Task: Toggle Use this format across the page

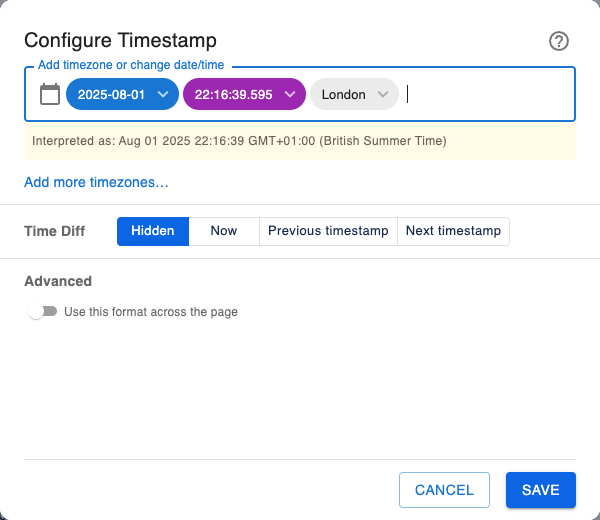Action: click(x=42, y=311)
